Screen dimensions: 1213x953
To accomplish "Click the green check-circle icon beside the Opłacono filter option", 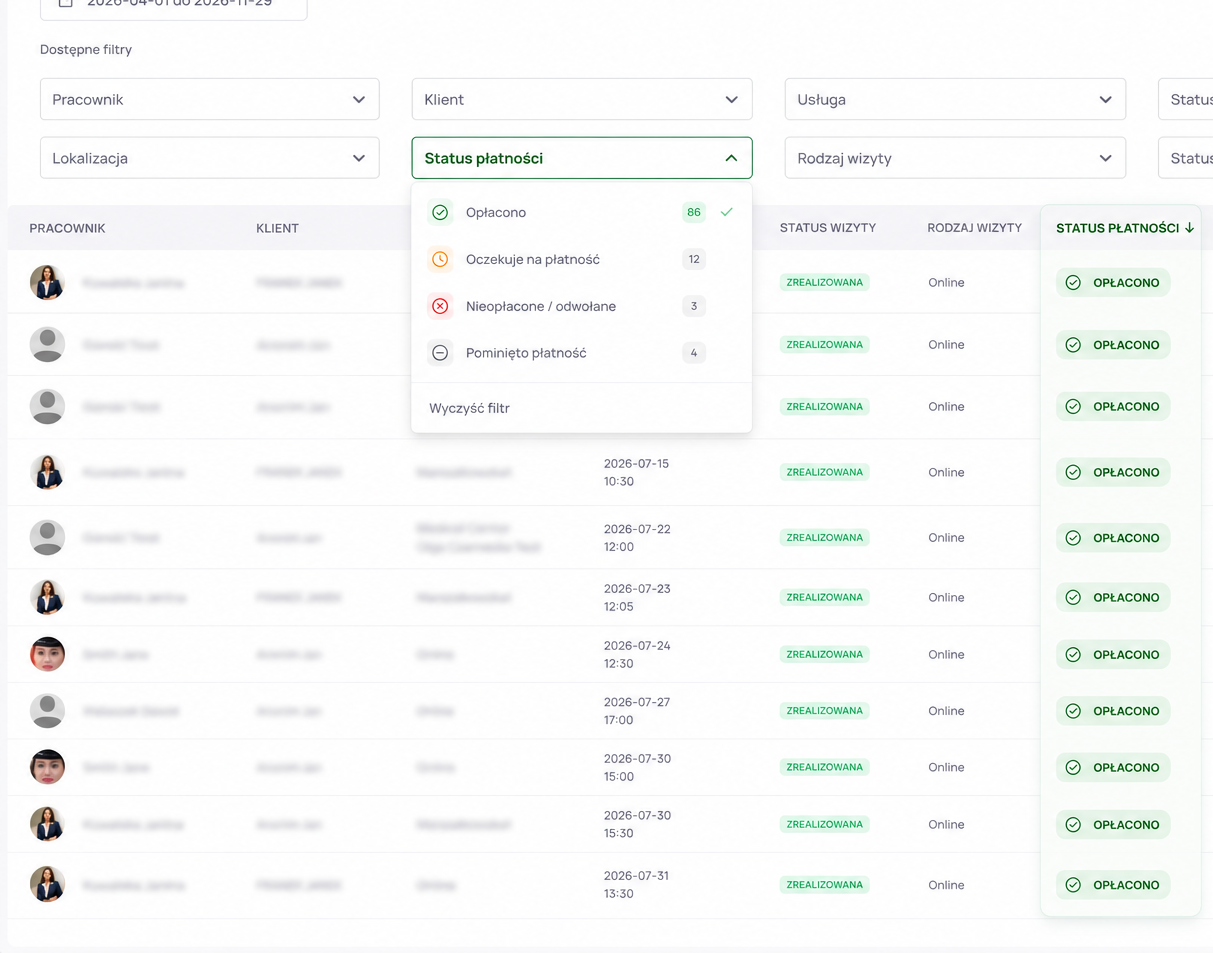I will point(440,212).
